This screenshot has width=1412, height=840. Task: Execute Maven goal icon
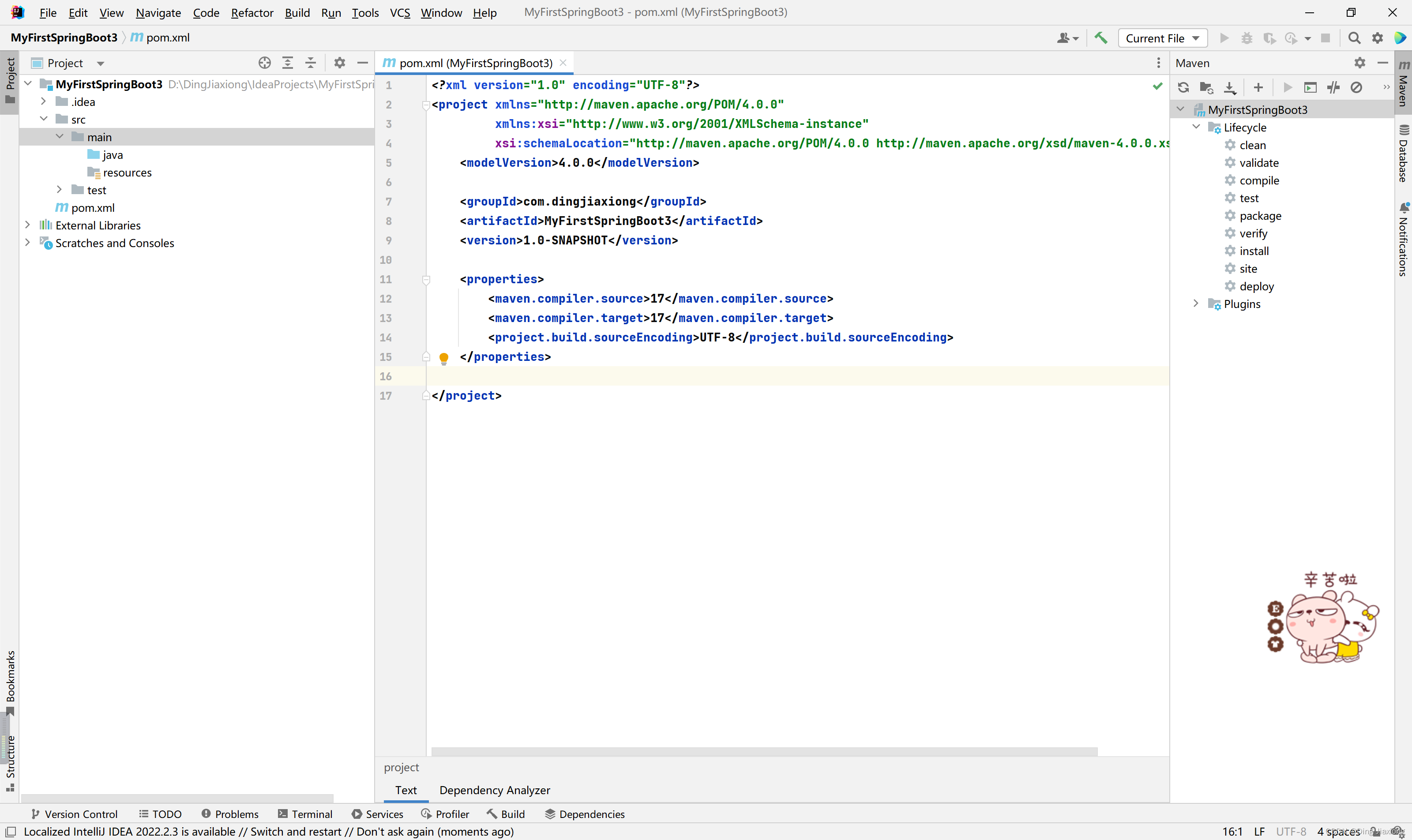pos(1310,87)
